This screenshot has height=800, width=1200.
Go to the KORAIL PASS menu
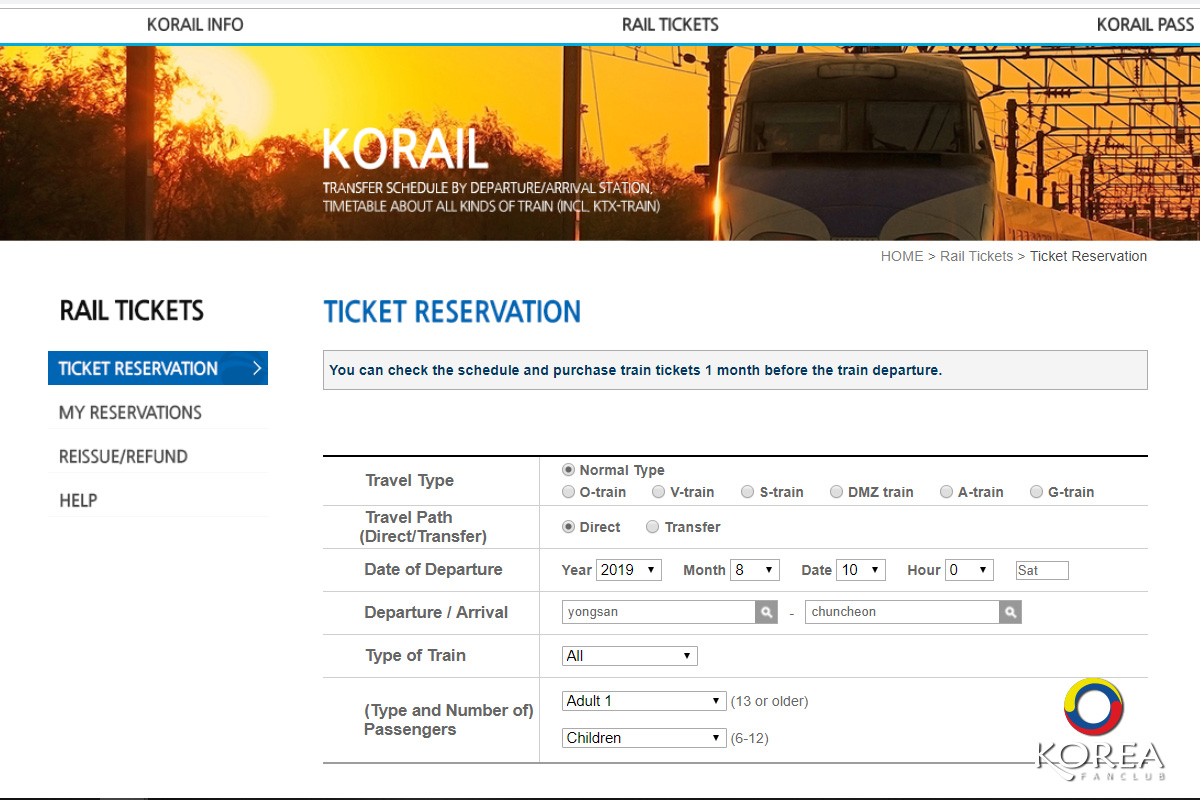pyautogui.click(x=1145, y=24)
